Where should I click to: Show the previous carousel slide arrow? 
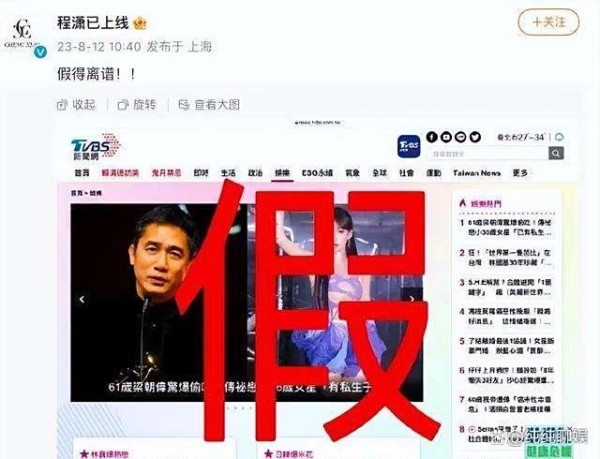coord(82,299)
